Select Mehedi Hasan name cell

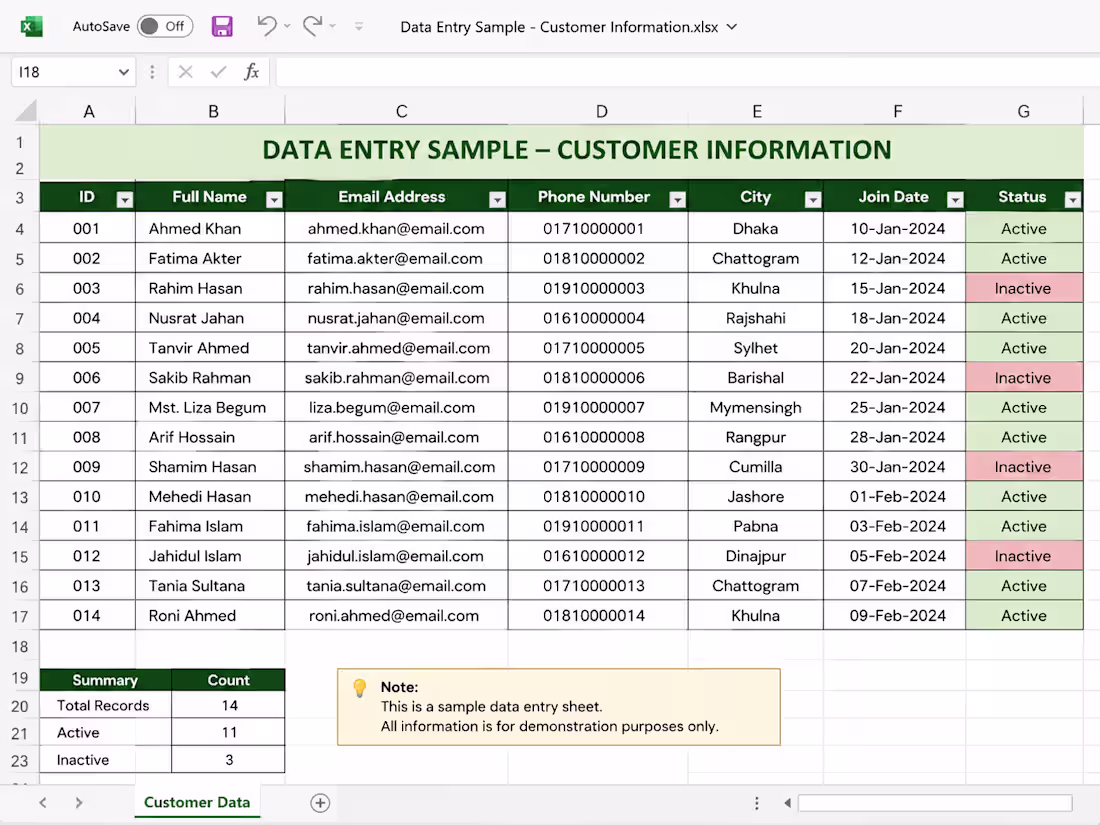point(210,497)
